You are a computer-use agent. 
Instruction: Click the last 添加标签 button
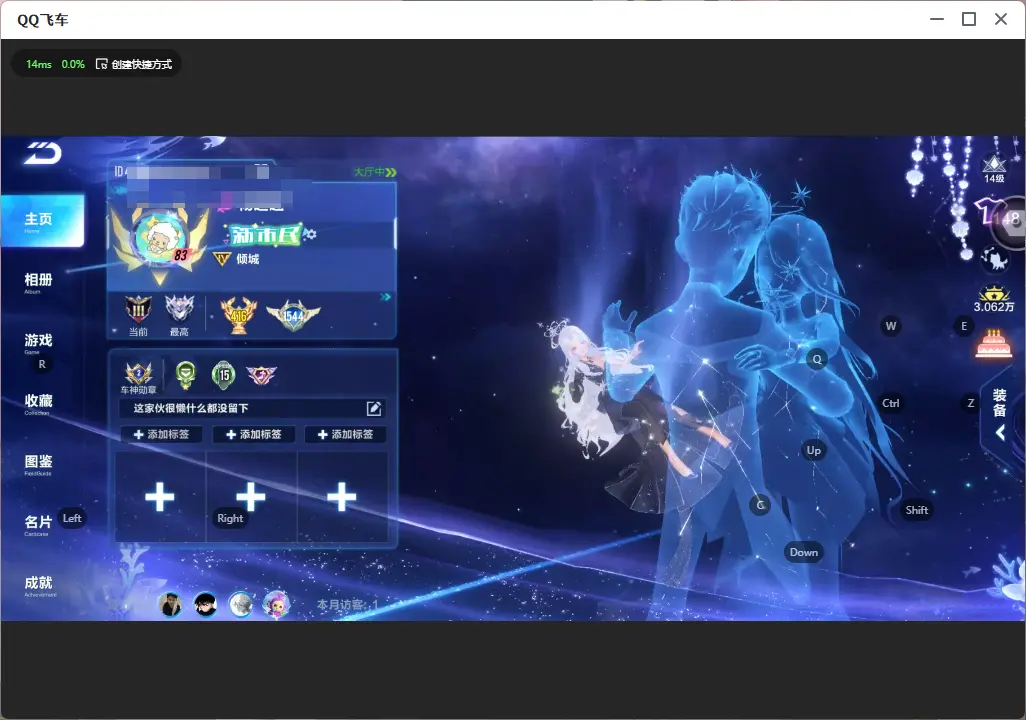[x=345, y=435]
